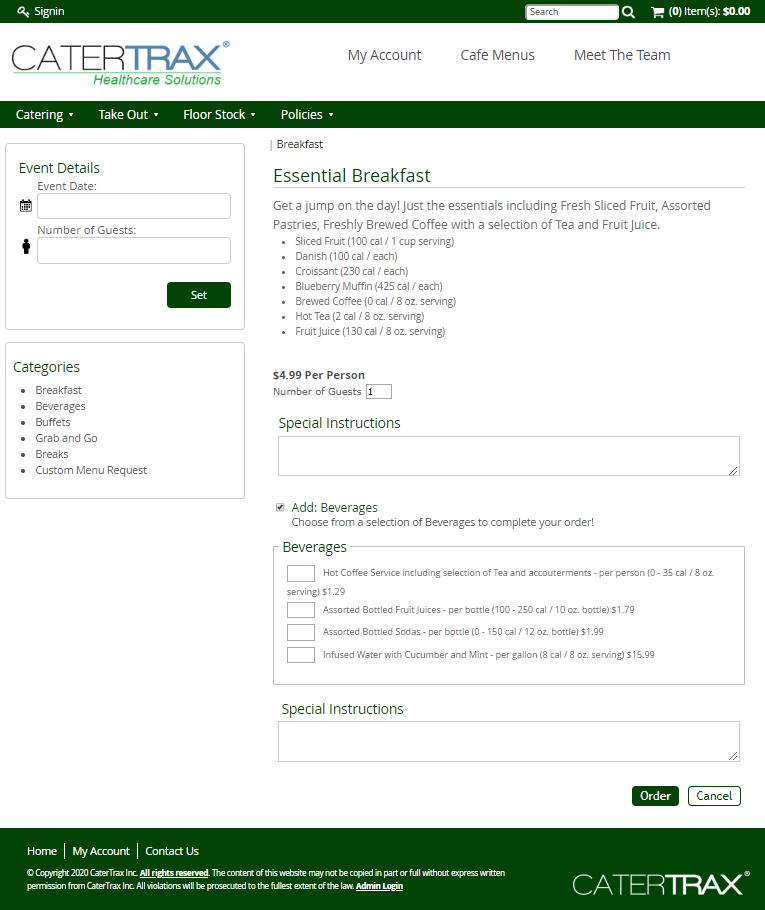Click the Breakfast breadcrumb link
The width and height of the screenshot is (765, 910).
pyautogui.click(x=299, y=144)
